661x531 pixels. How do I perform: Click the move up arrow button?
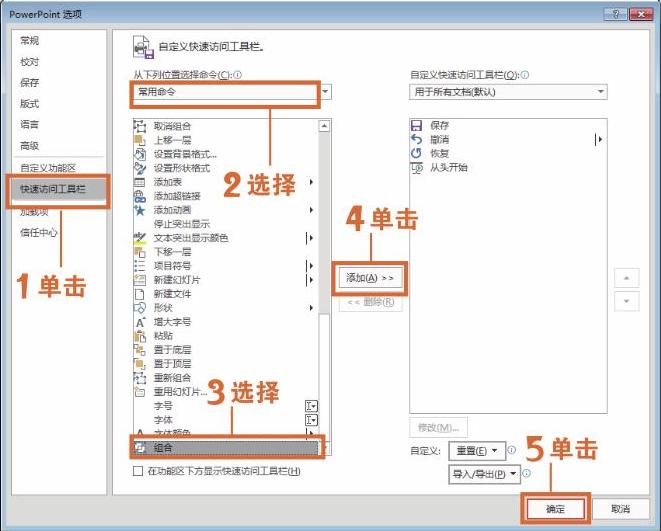(x=626, y=278)
